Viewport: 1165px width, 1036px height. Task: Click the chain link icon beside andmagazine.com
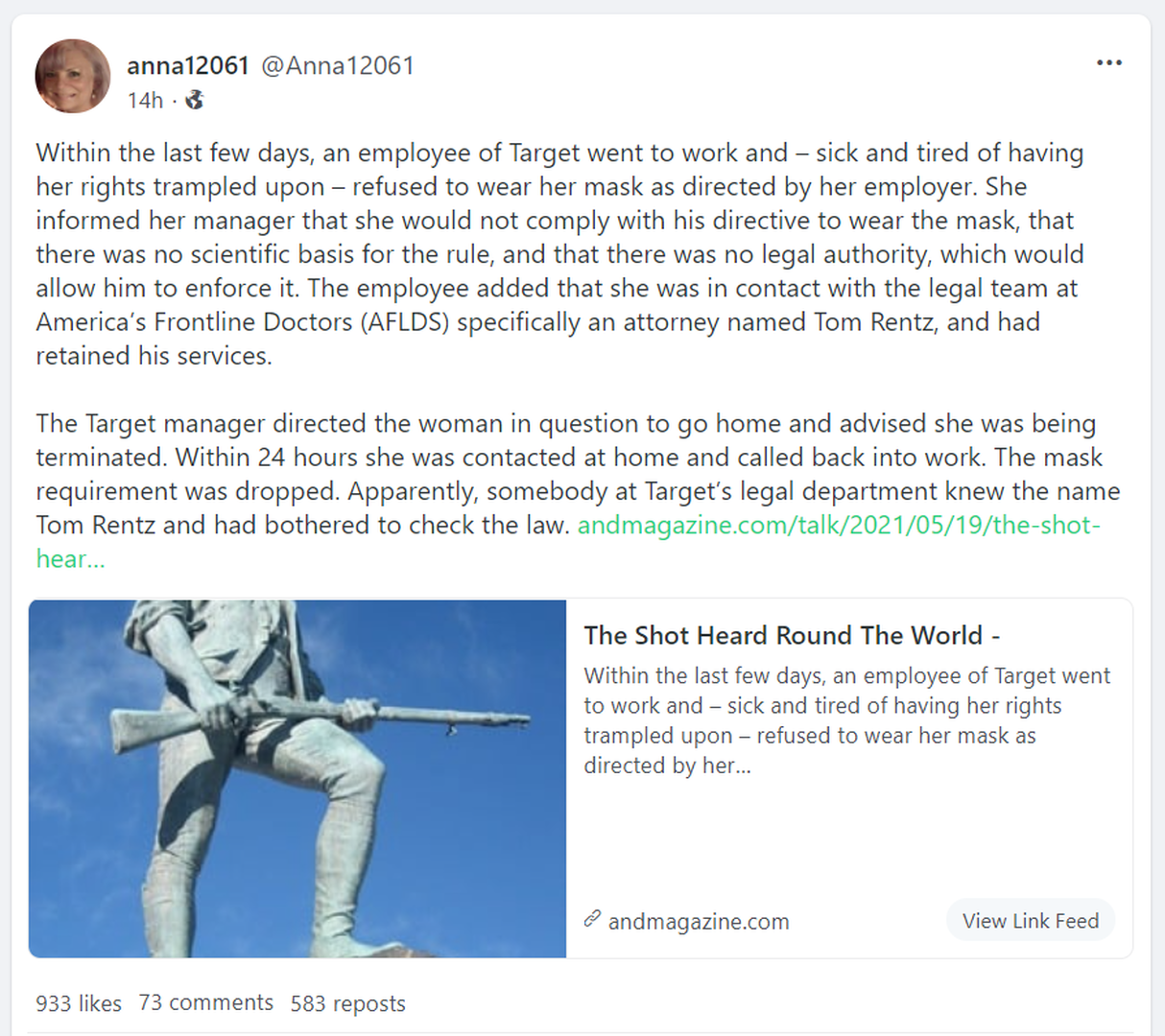pyautogui.click(x=593, y=919)
